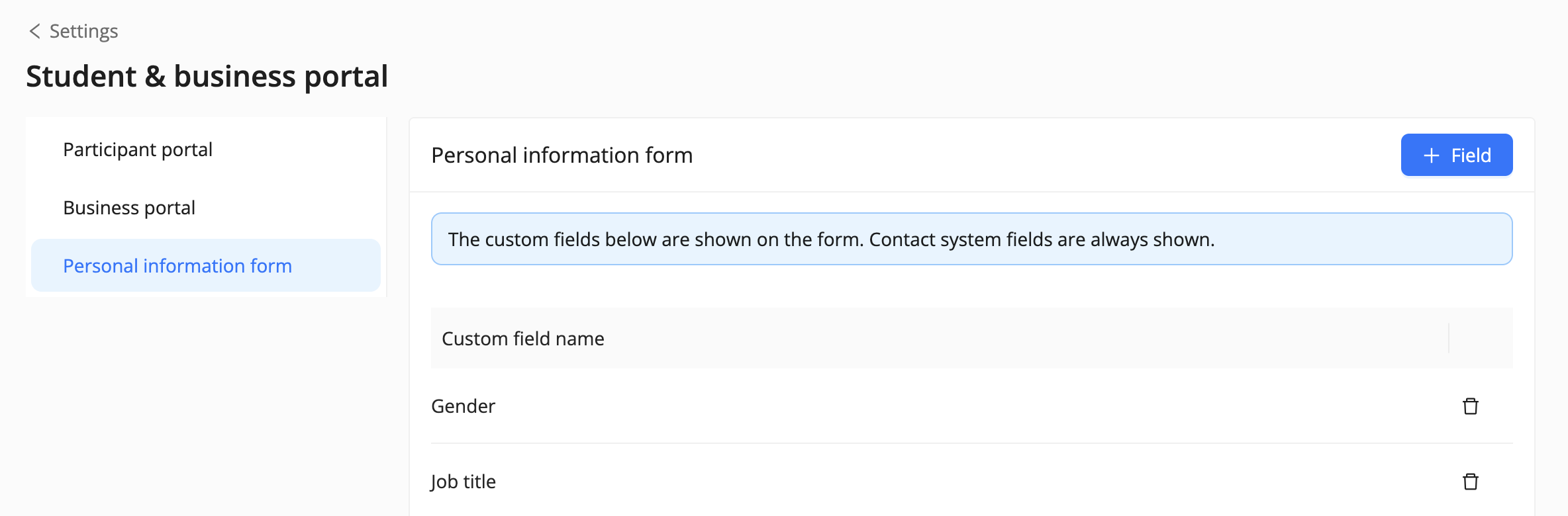
Task: Click the blank area of the Gender row
Action: coord(927,406)
